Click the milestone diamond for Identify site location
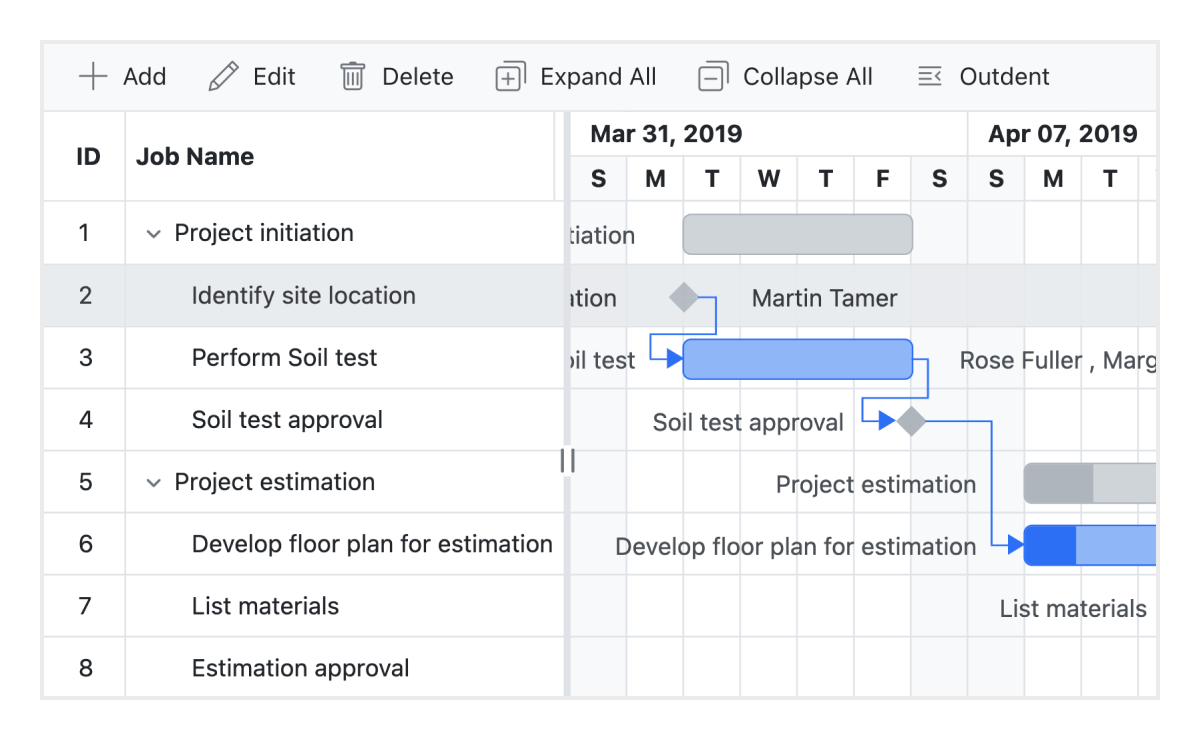Screen dimensions: 1200x740 tap(685, 296)
